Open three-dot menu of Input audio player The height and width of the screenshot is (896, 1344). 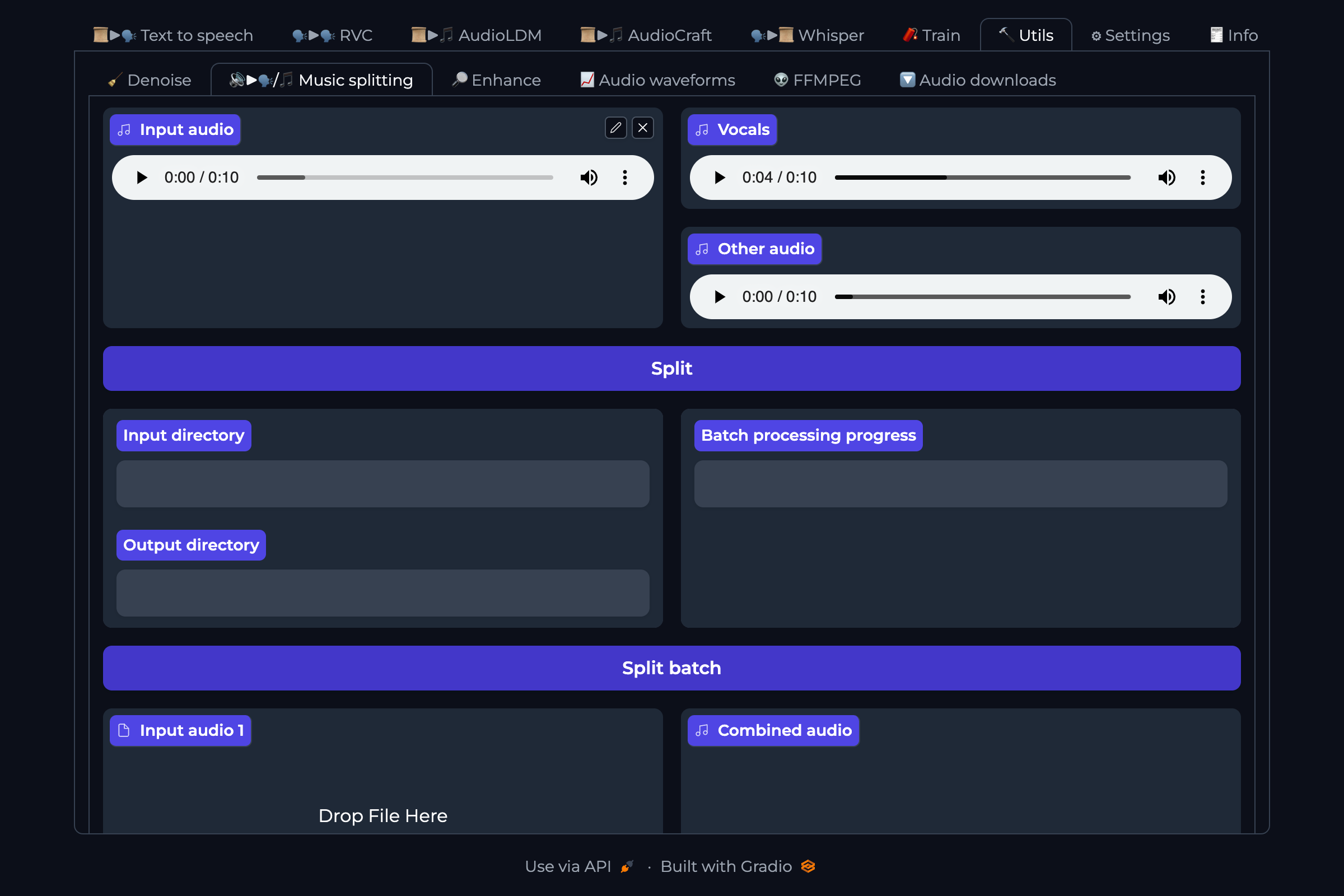pos(624,178)
